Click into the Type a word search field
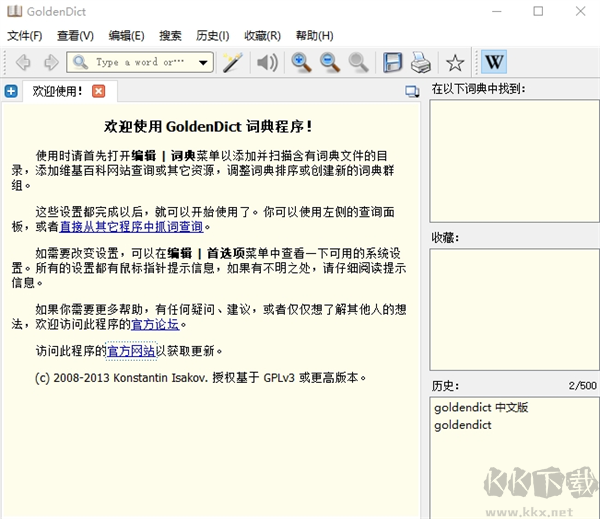 click(140, 63)
